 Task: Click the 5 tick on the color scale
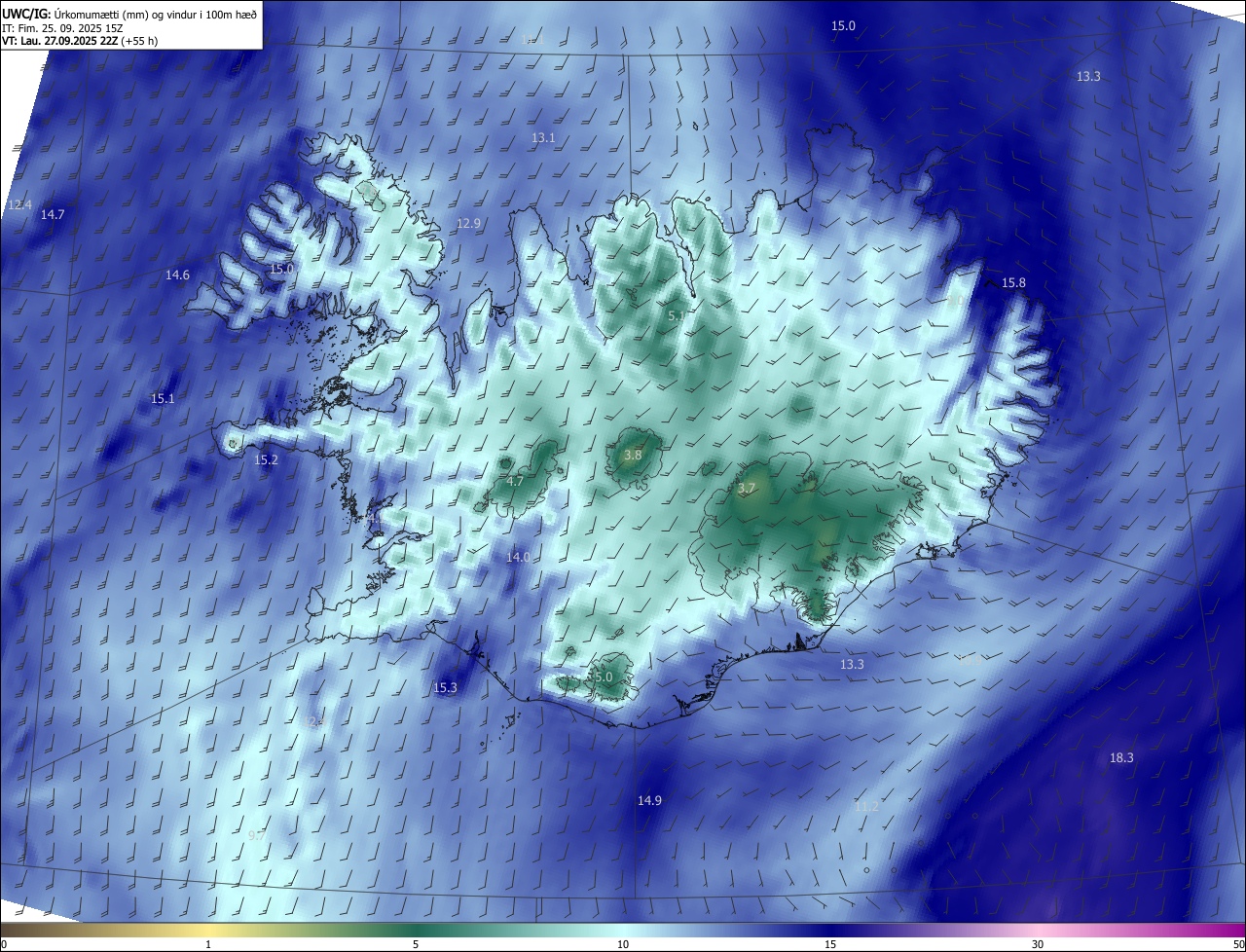coord(416,945)
